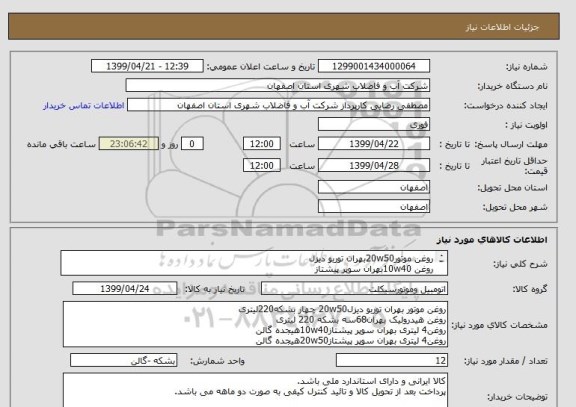Select the goods group field اتومبیل وموتورسیکلت
This screenshot has height=407, width=576.
pyautogui.click(x=354, y=289)
